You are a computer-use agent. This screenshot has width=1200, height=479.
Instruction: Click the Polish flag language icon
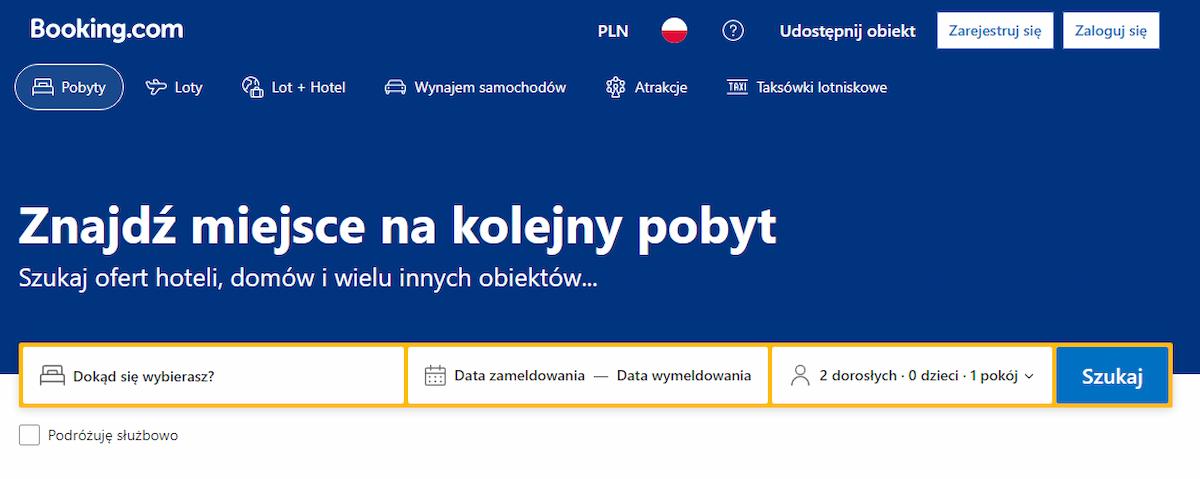674,31
